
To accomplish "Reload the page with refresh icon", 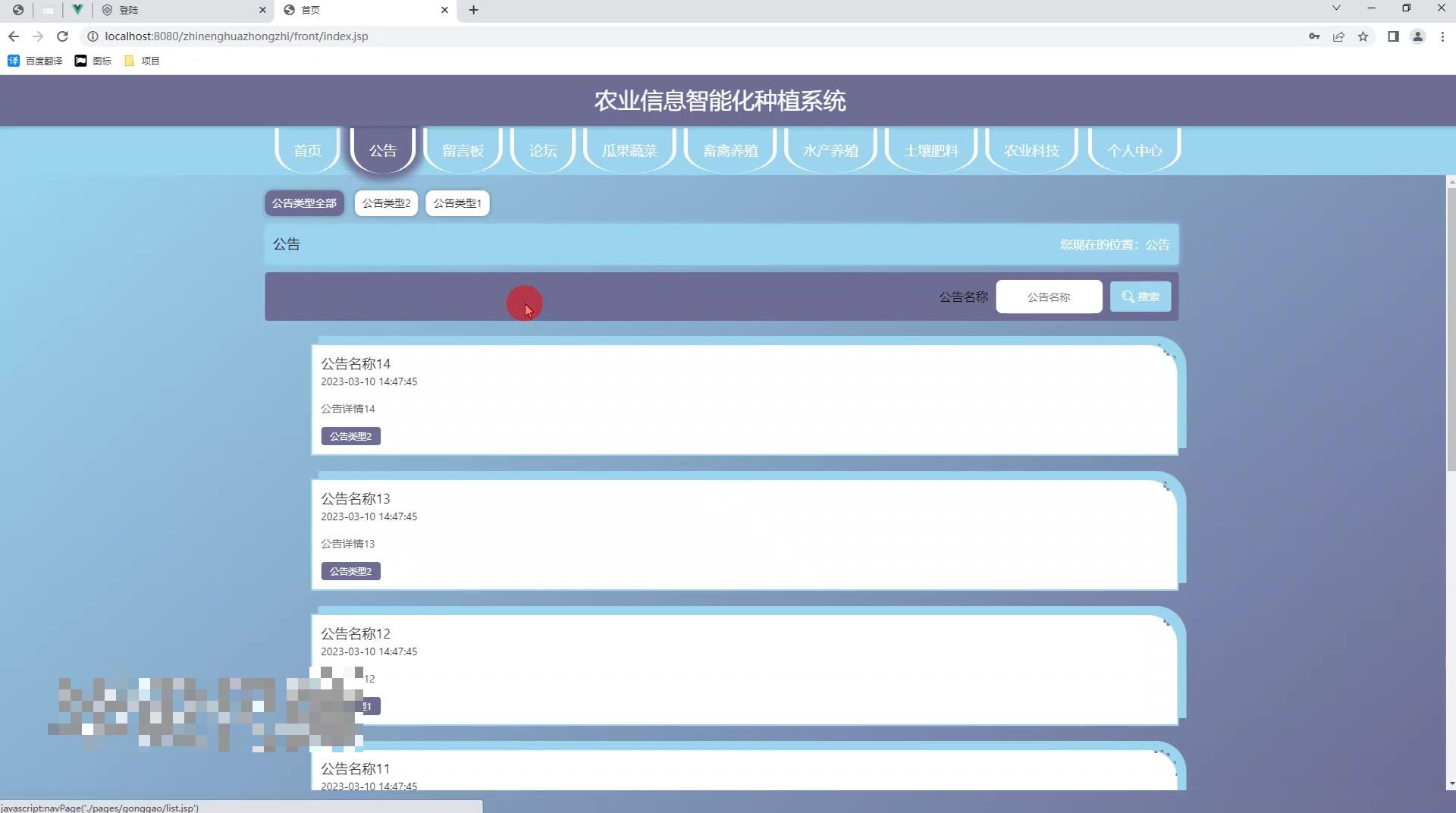I will [62, 36].
